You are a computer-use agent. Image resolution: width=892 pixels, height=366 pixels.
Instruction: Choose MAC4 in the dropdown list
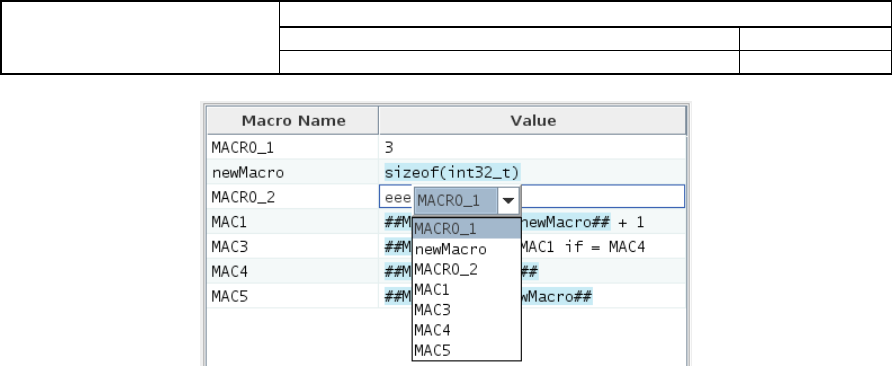tap(466, 330)
